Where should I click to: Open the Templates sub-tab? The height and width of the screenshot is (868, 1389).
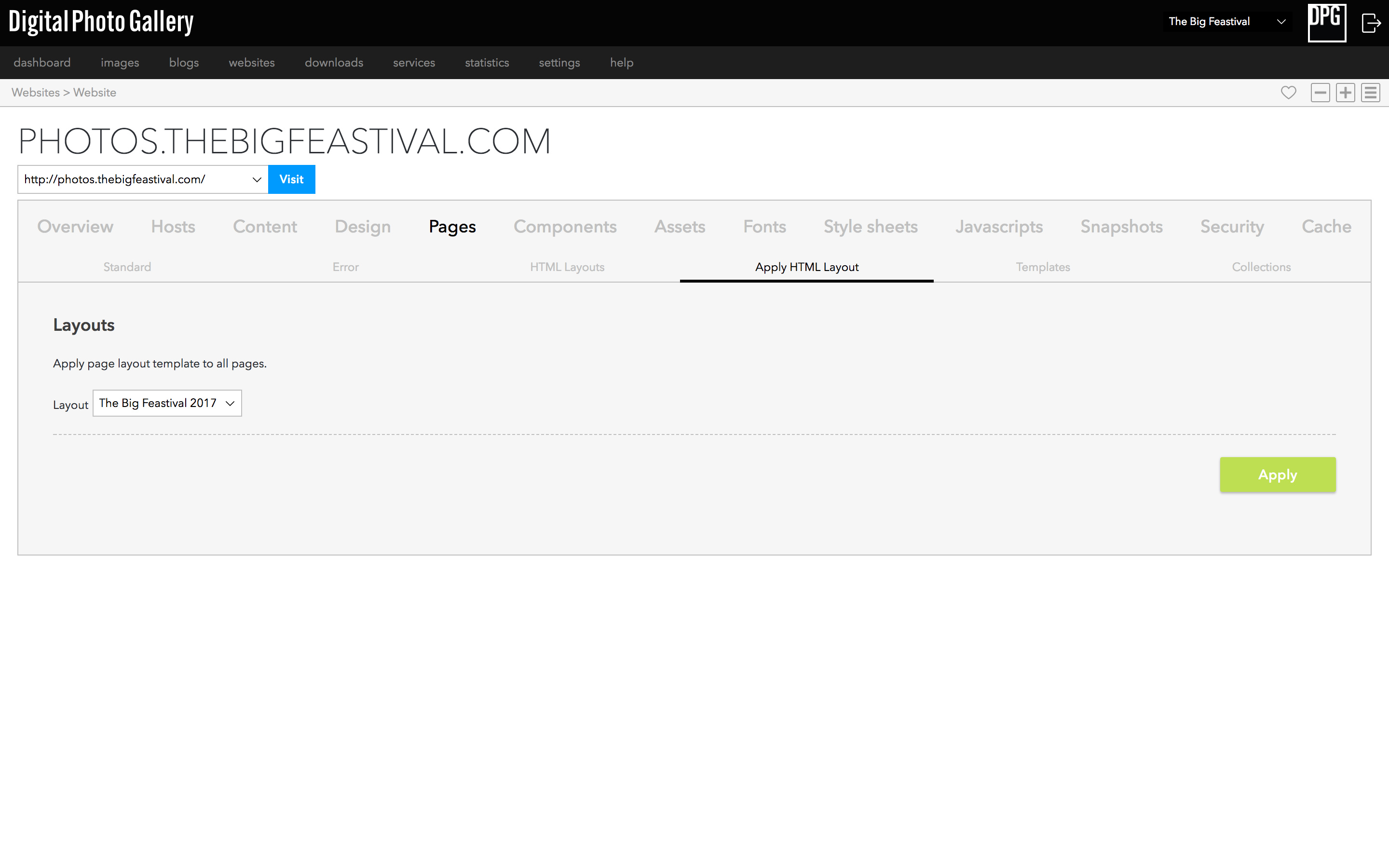(1043, 267)
